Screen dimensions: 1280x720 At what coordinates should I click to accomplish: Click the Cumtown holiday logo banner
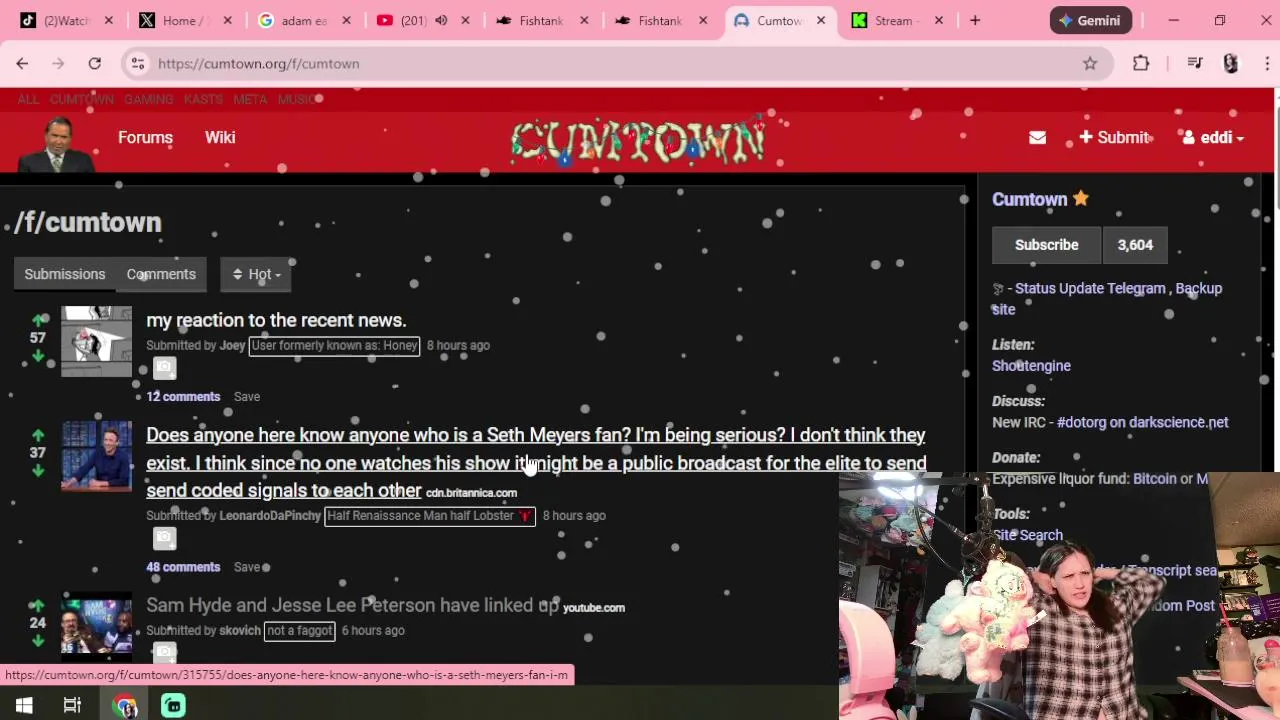[638, 141]
